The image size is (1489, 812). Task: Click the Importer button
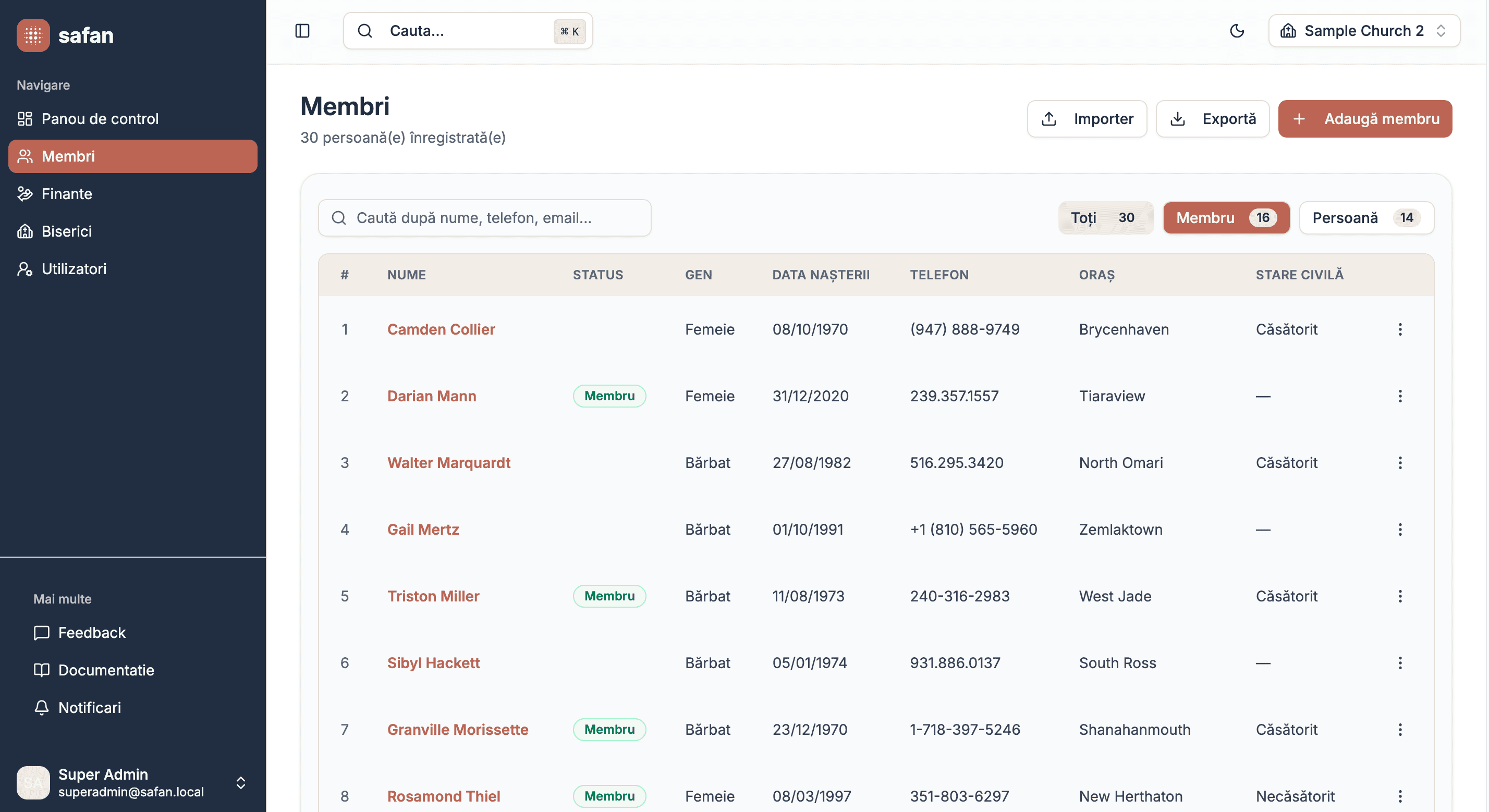click(x=1087, y=118)
